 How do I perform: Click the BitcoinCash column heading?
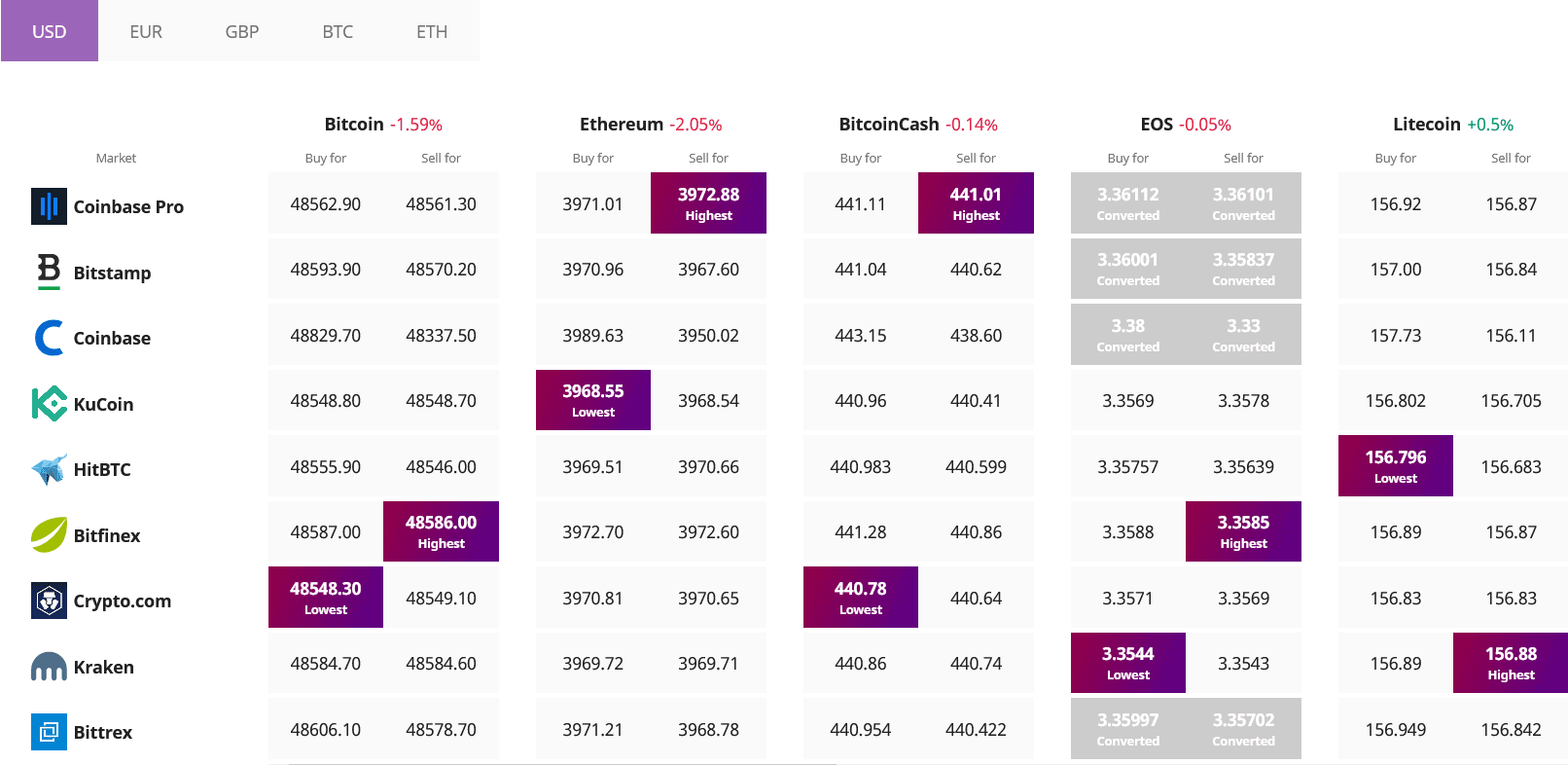tap(889, 124)
